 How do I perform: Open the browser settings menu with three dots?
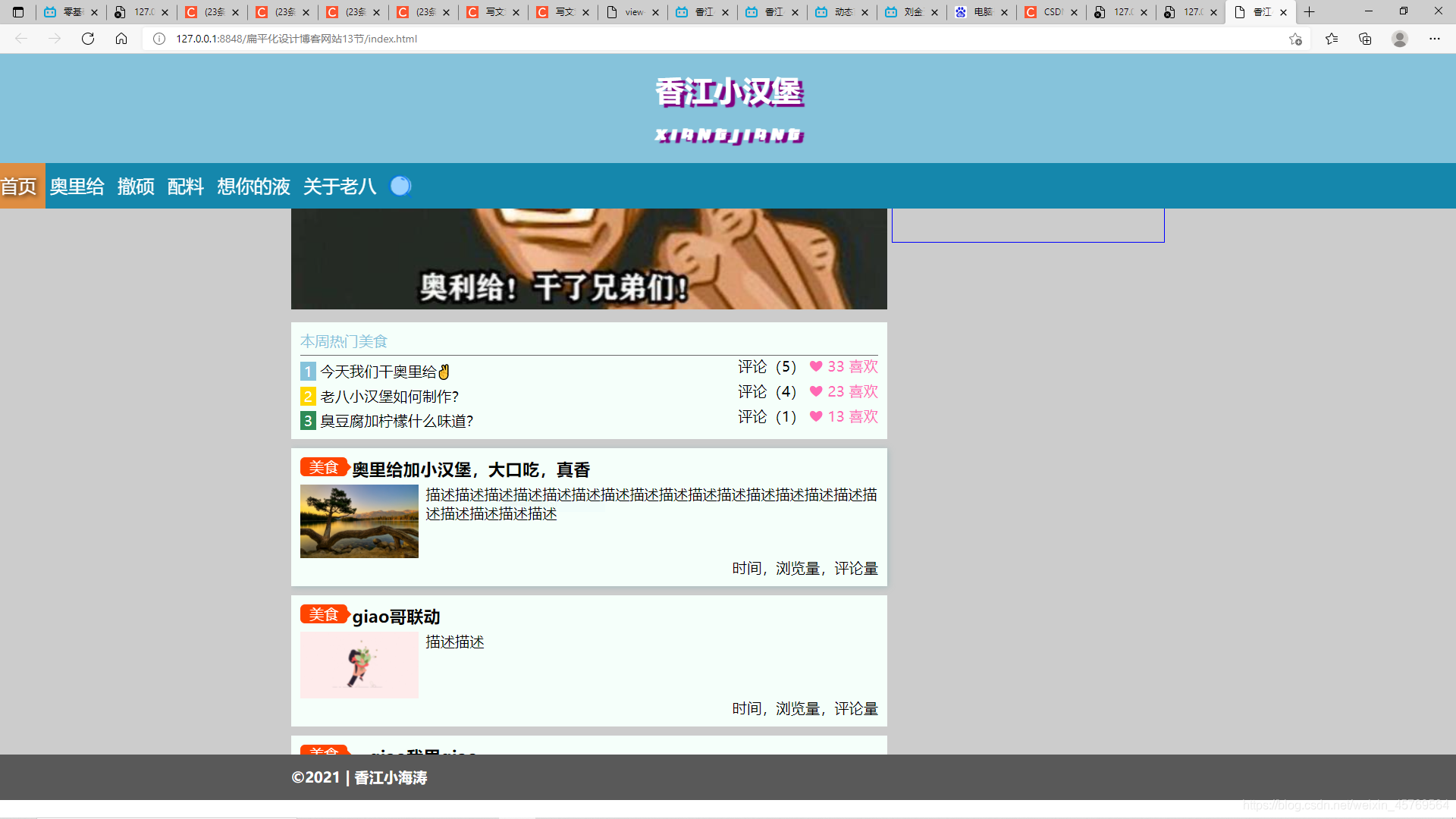tap(1436, 39)
